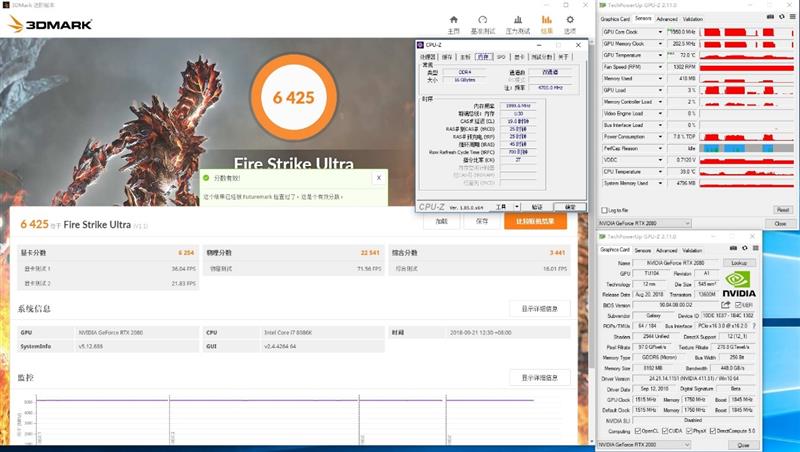Open the 3DMark results bar chart icon

546,20
